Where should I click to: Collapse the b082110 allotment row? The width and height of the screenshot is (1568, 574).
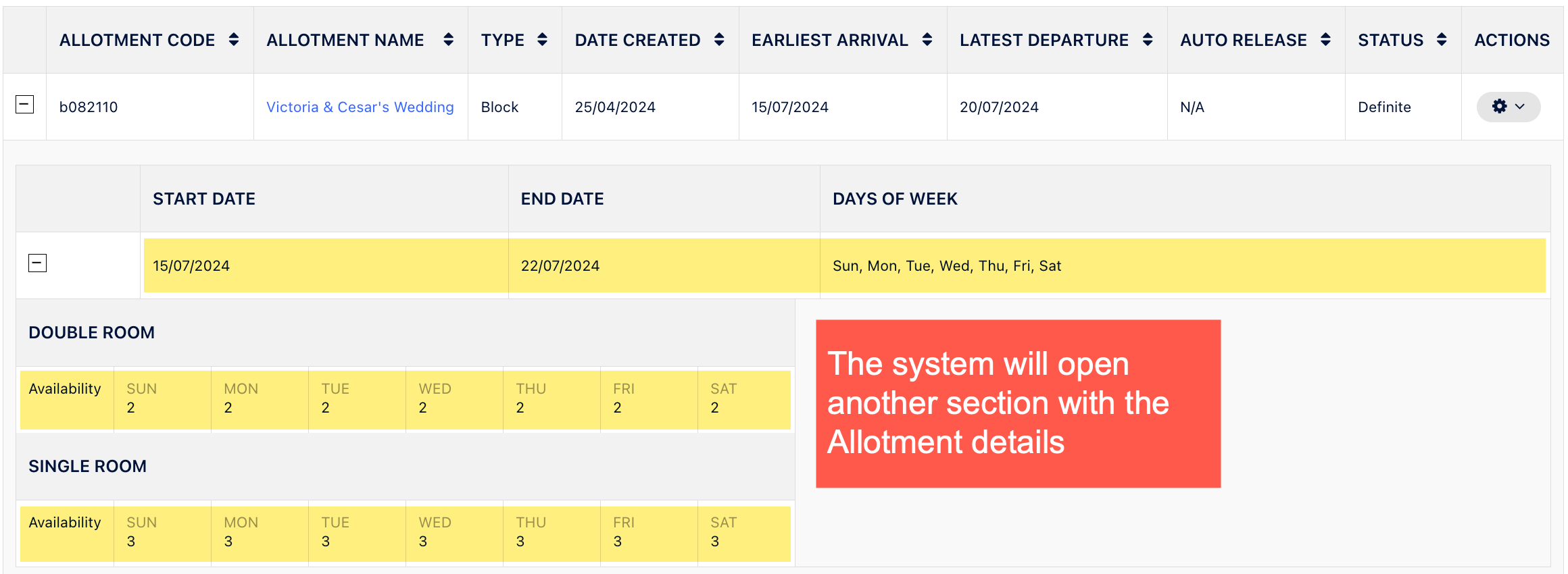[25, 105]
